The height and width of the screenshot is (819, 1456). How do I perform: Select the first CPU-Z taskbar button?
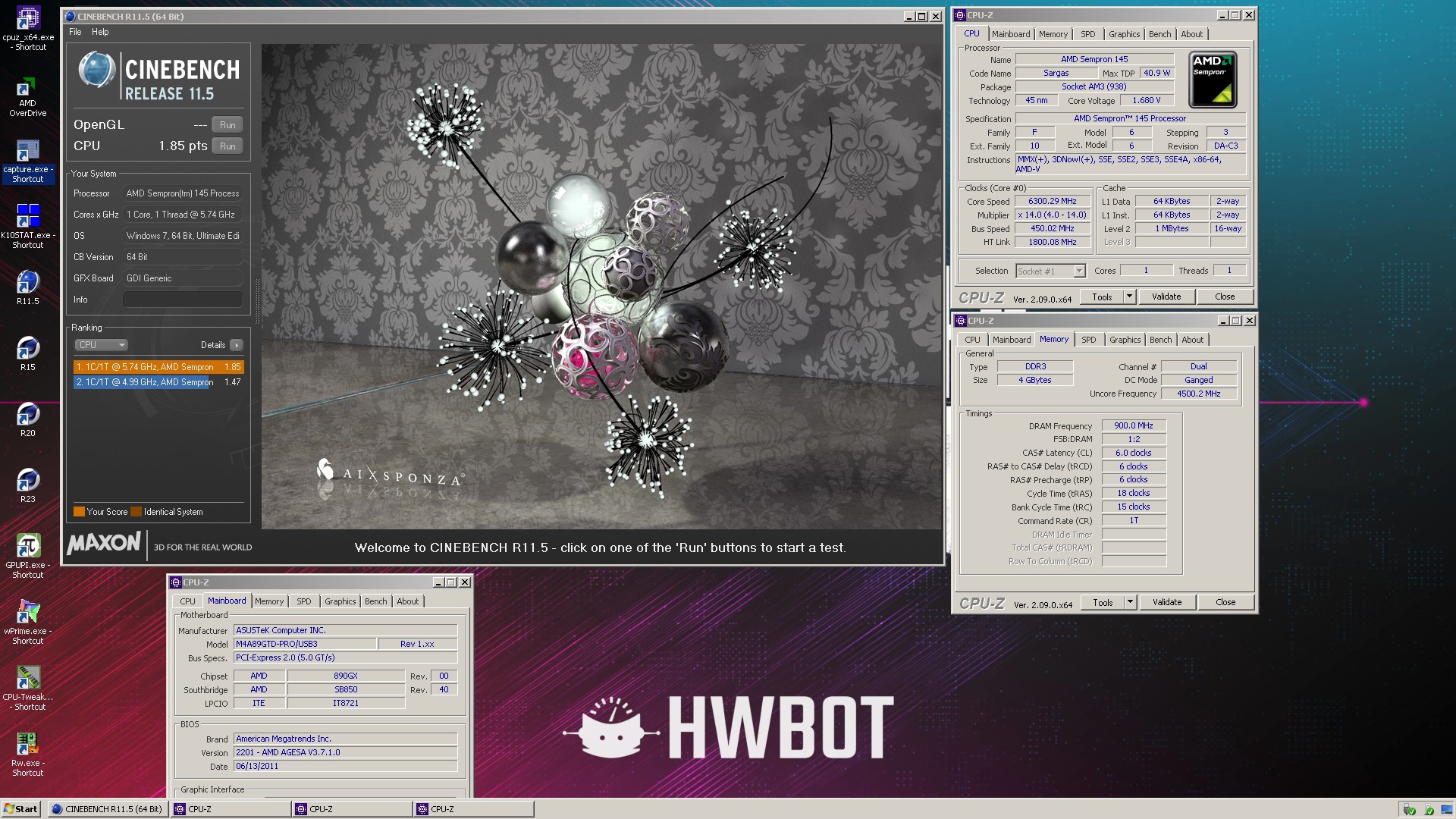tap(231, 809)
